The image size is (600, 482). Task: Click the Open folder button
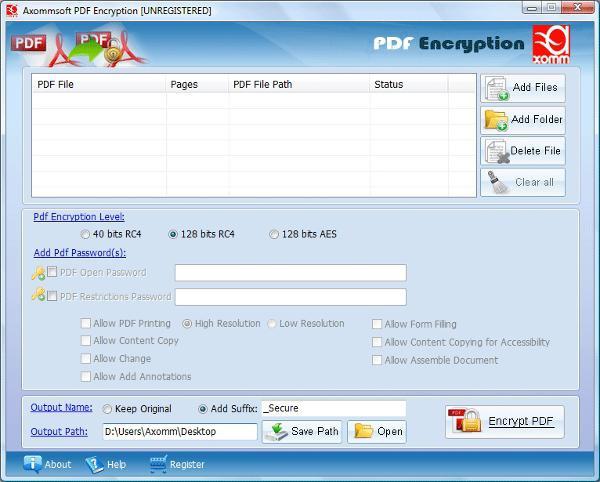(x=377, y=432)
